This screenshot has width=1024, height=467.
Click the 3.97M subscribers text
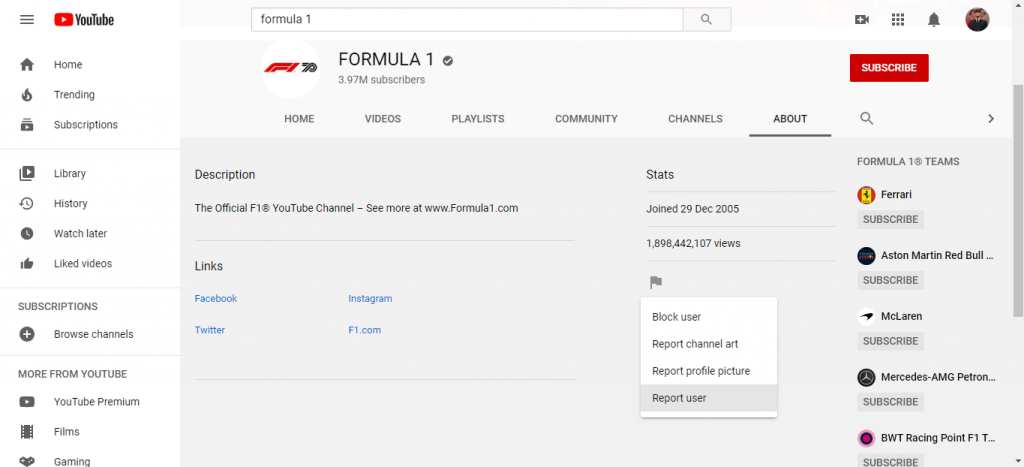coord(381,80)
